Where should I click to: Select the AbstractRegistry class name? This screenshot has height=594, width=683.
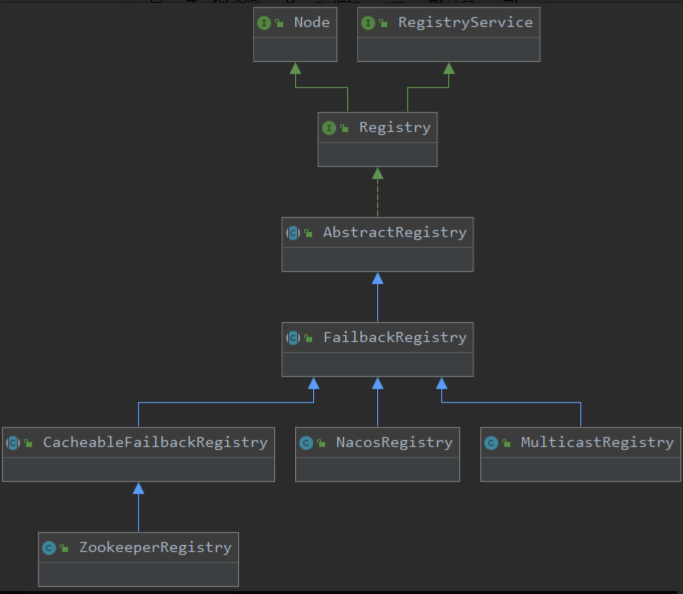click(394, 232)
